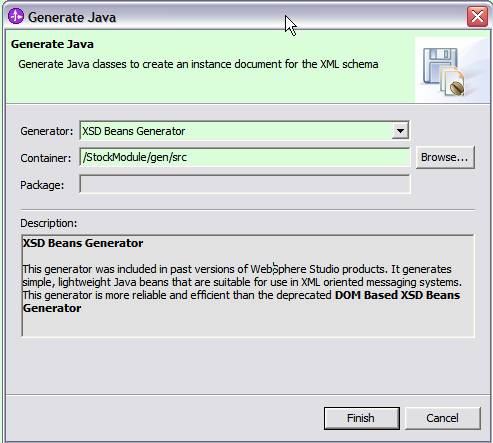493x443 pixels.
Task: Click the Generate Java window title text
Action: pyautogui.click(x=72, y=17)
